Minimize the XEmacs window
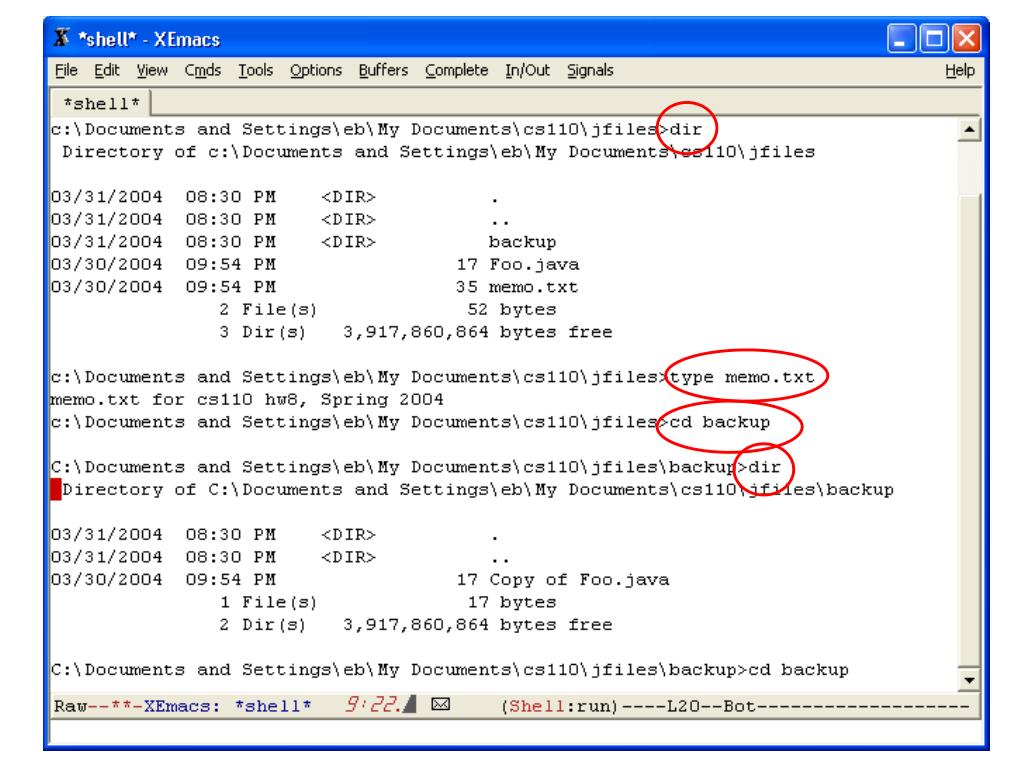 pos(901,39)
